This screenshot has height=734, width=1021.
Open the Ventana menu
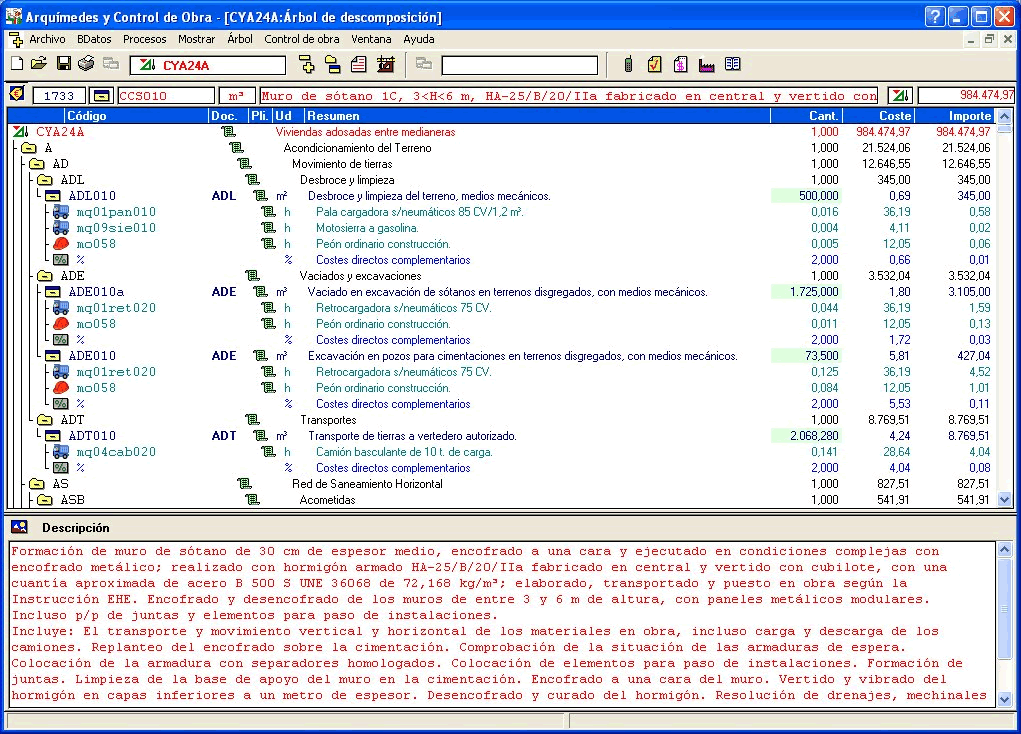pos(371,39)
